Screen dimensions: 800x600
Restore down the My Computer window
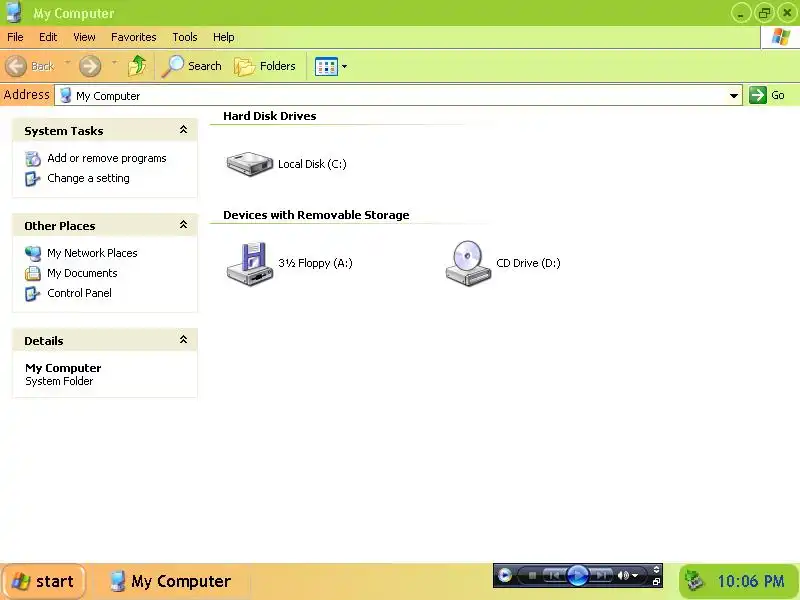764,12
